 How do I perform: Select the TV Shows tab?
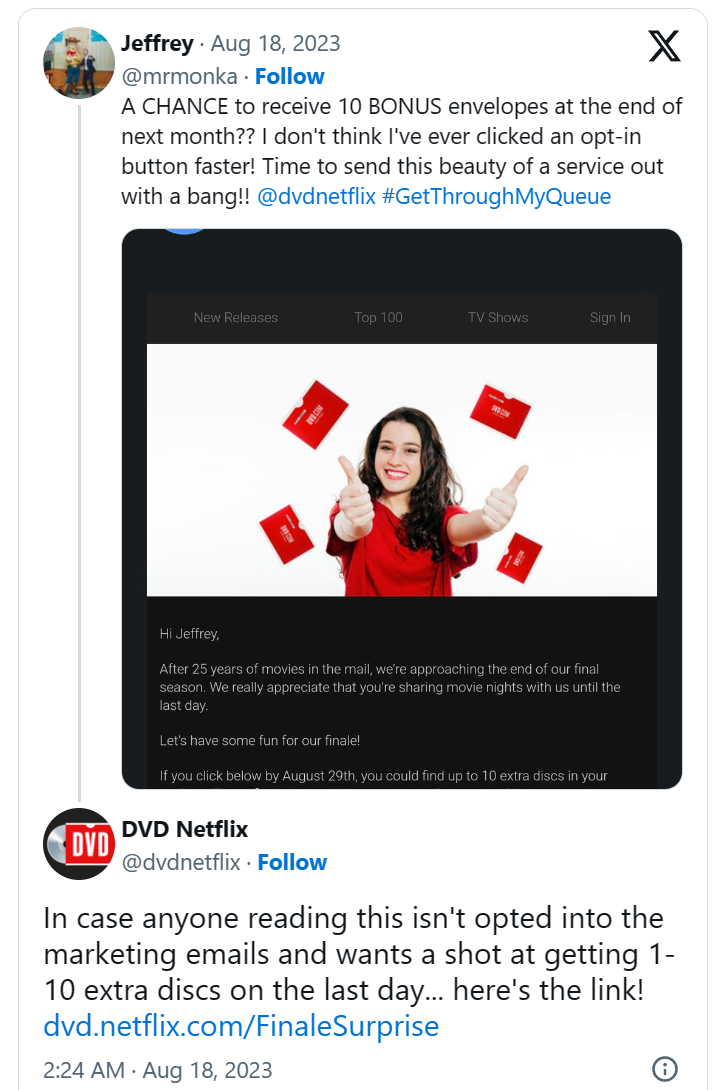coord(498,317)
